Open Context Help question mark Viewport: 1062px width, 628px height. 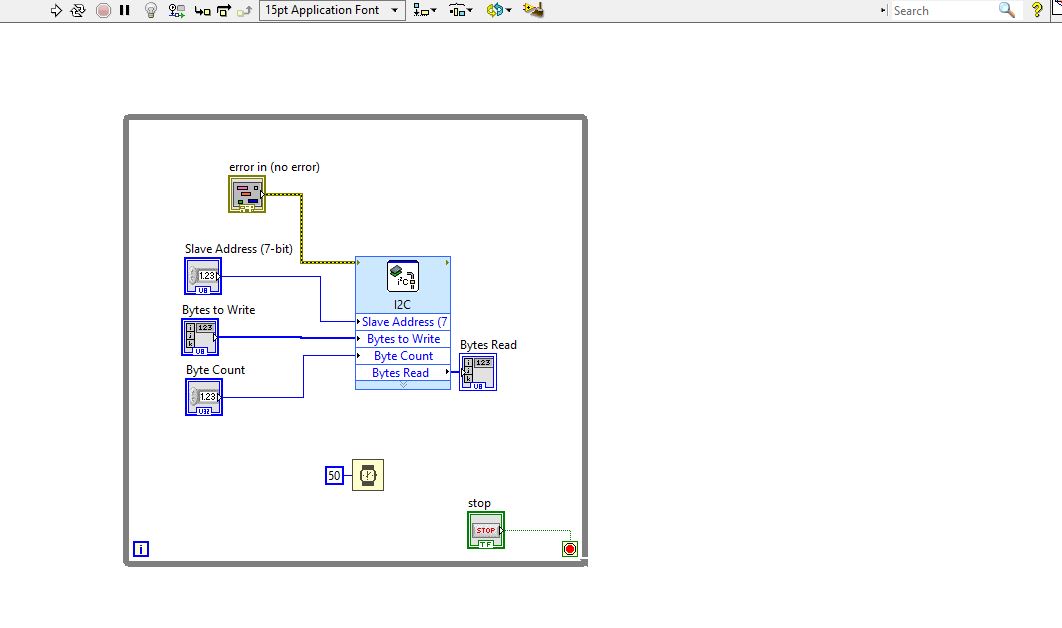point(1036,10)
